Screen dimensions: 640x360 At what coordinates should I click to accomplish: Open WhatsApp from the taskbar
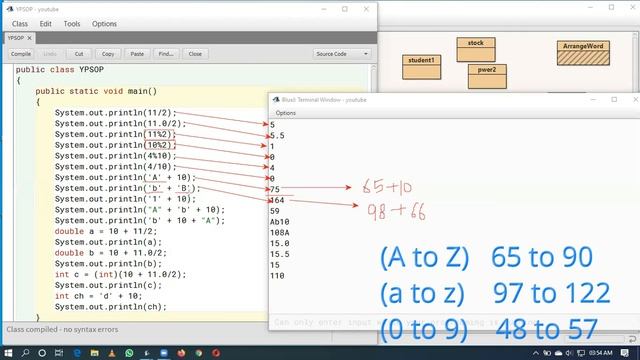coord(129,353)
